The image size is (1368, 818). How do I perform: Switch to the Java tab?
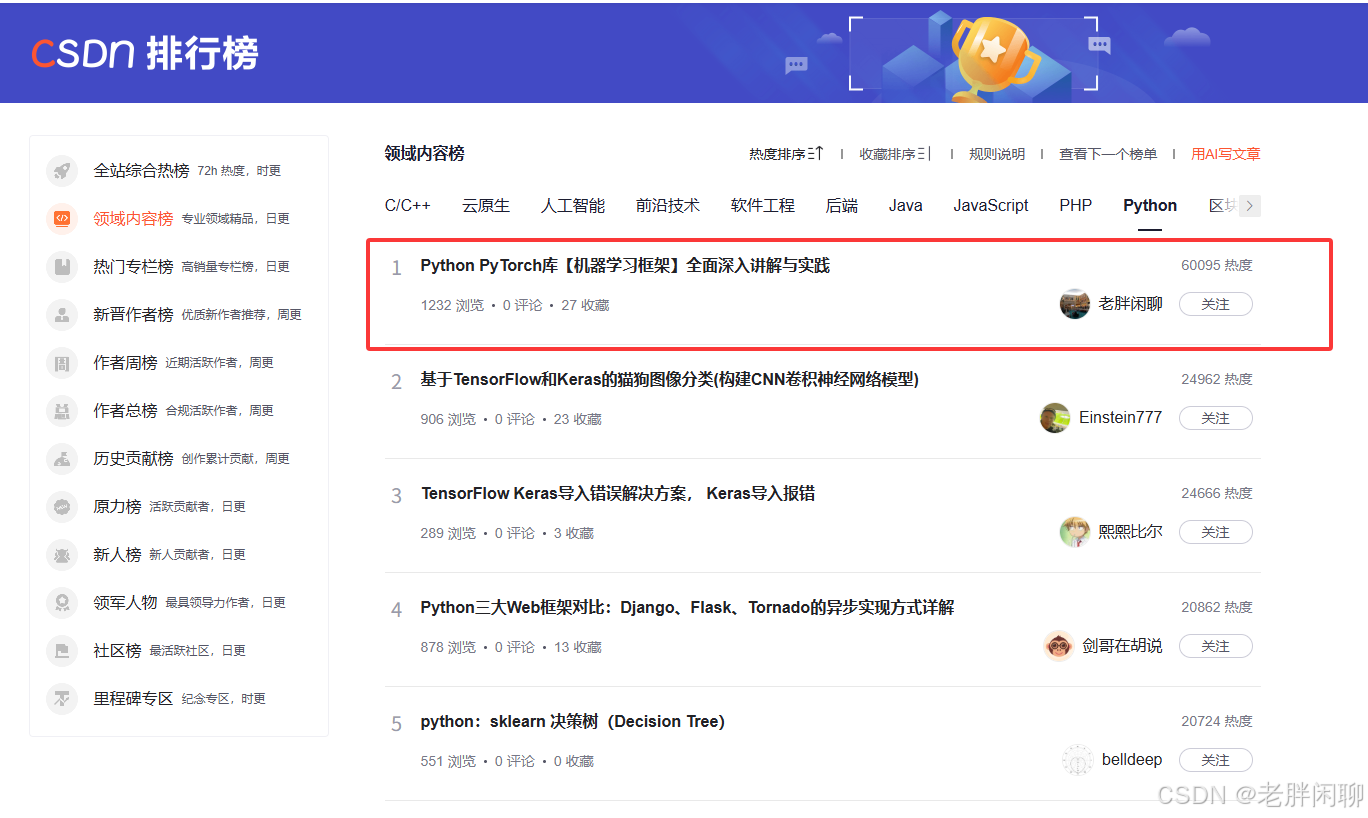click(x=906, y=205)
